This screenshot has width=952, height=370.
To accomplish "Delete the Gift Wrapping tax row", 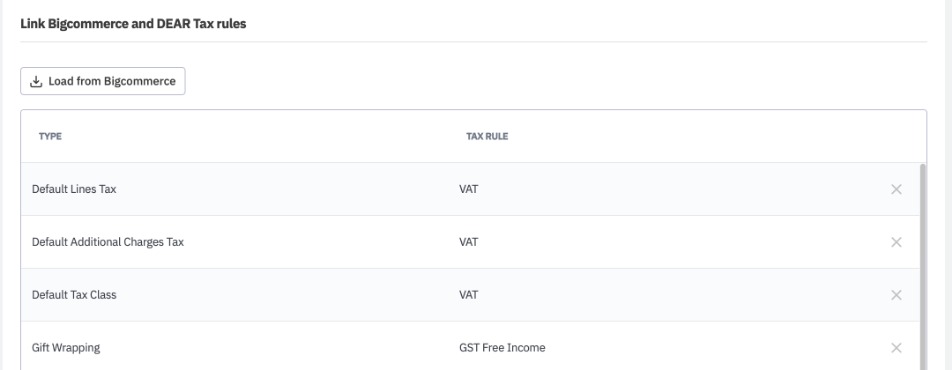I will 896,348.
